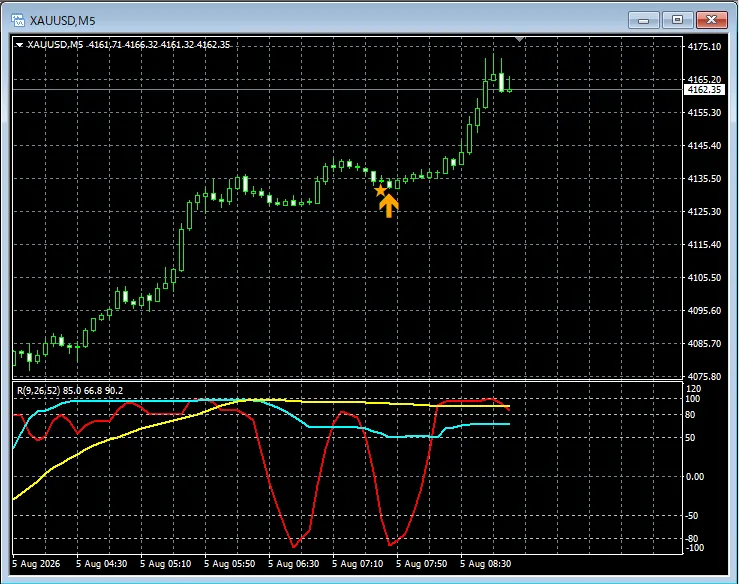Select the R(9,26,52) 85.0 66.8 90.2 indicator label
The width and height of the screenshot is (740, 584).
click(70, 390)
